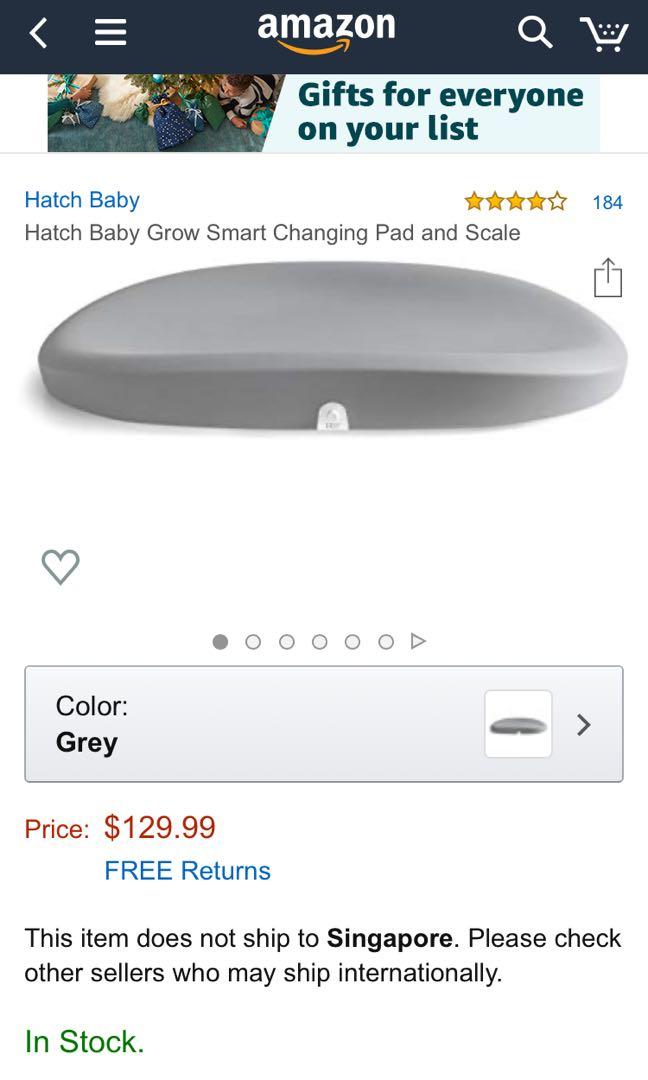Tap the back arrow in header

(x=39, y=33)
